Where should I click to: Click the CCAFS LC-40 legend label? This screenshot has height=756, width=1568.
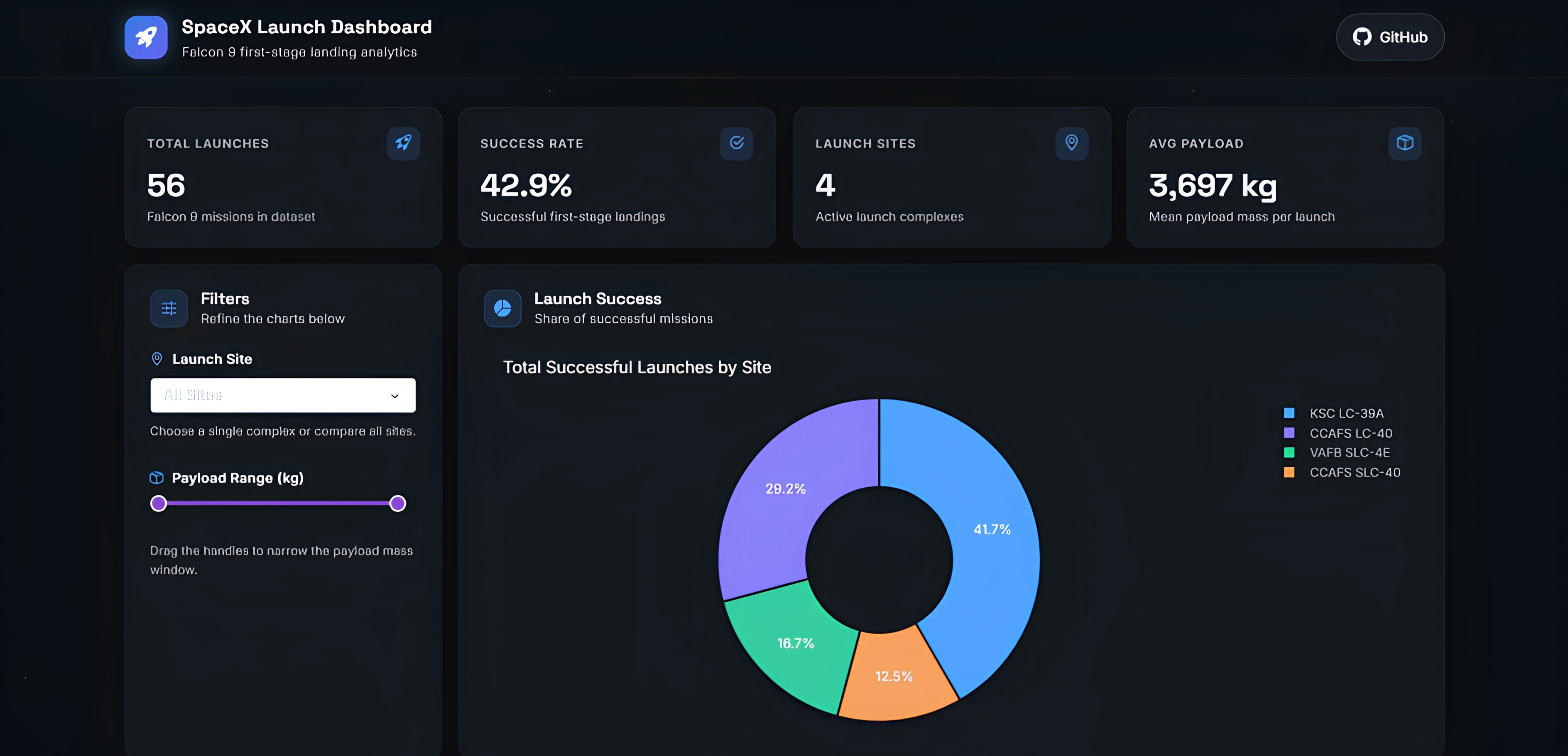point(1351,433)
